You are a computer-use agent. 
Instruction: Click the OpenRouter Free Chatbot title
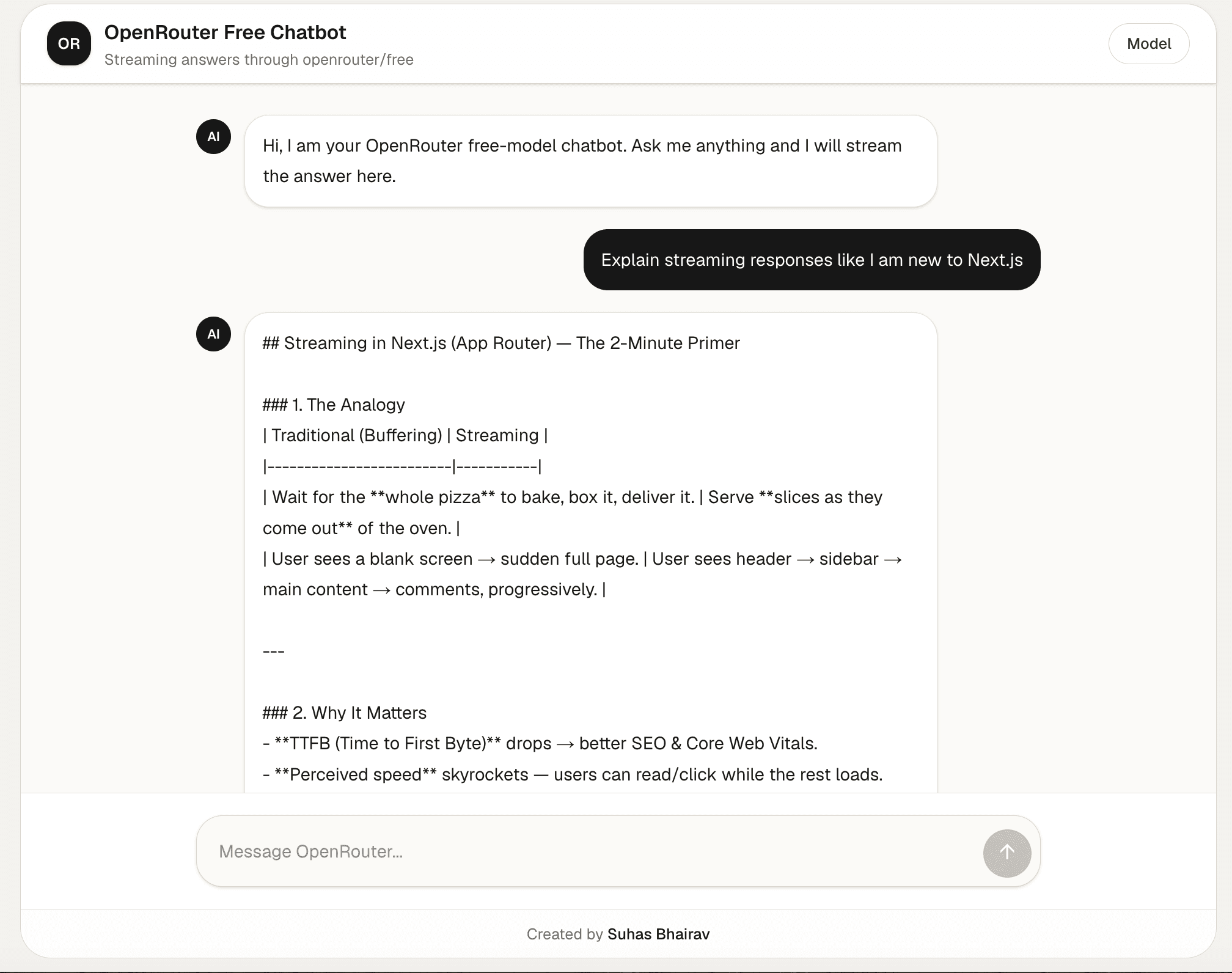tap(225, 32)
